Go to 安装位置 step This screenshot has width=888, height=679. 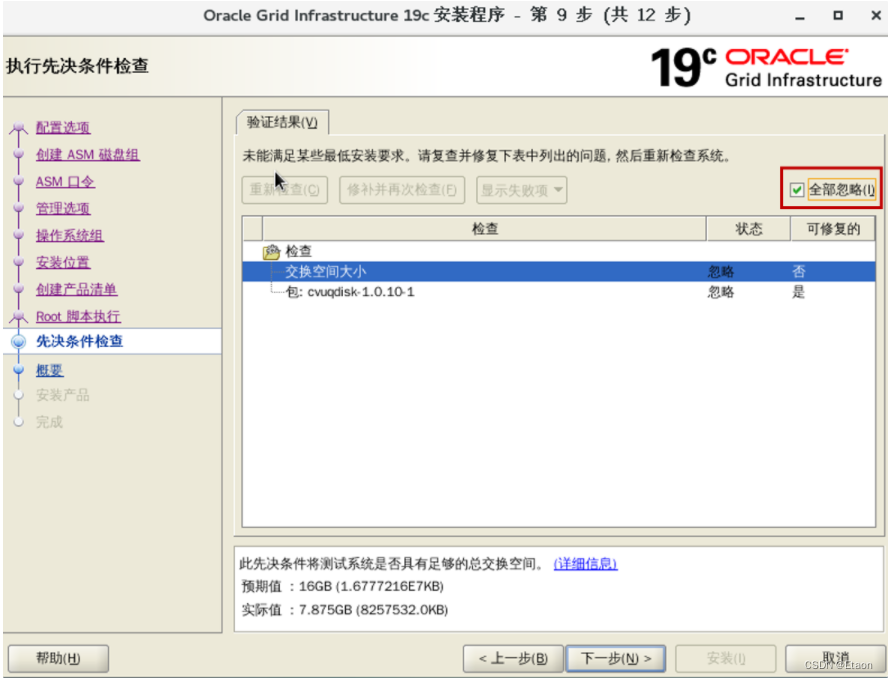[63, 263]
